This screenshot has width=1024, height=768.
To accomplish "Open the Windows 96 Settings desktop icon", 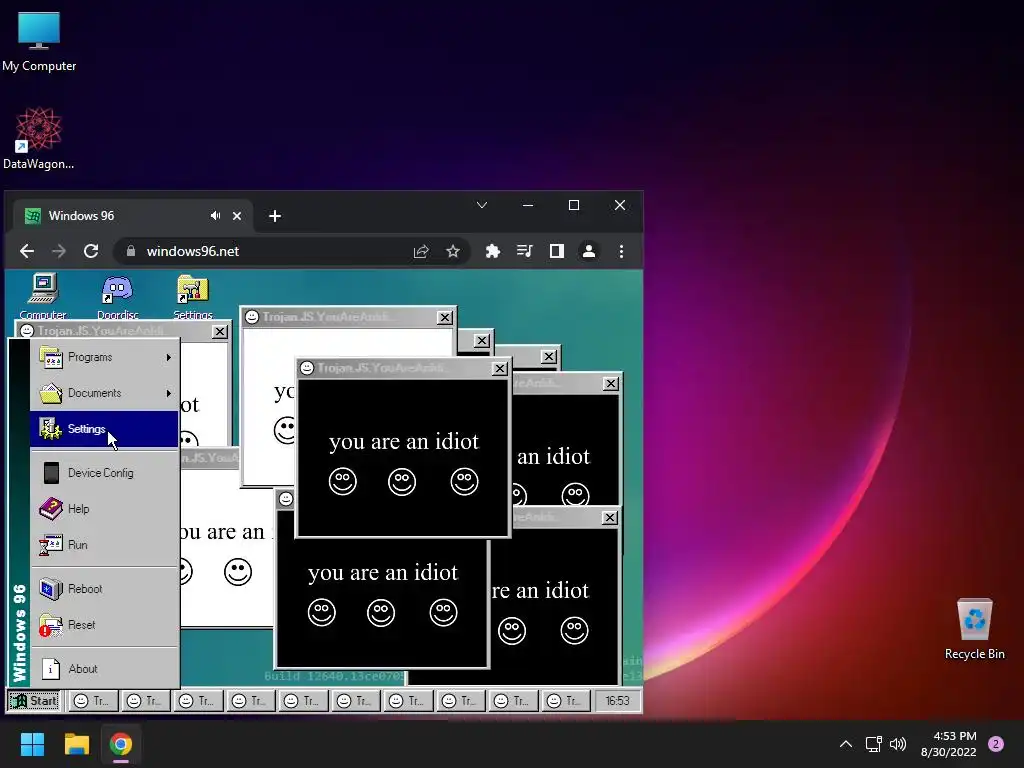I will point(193,297).
